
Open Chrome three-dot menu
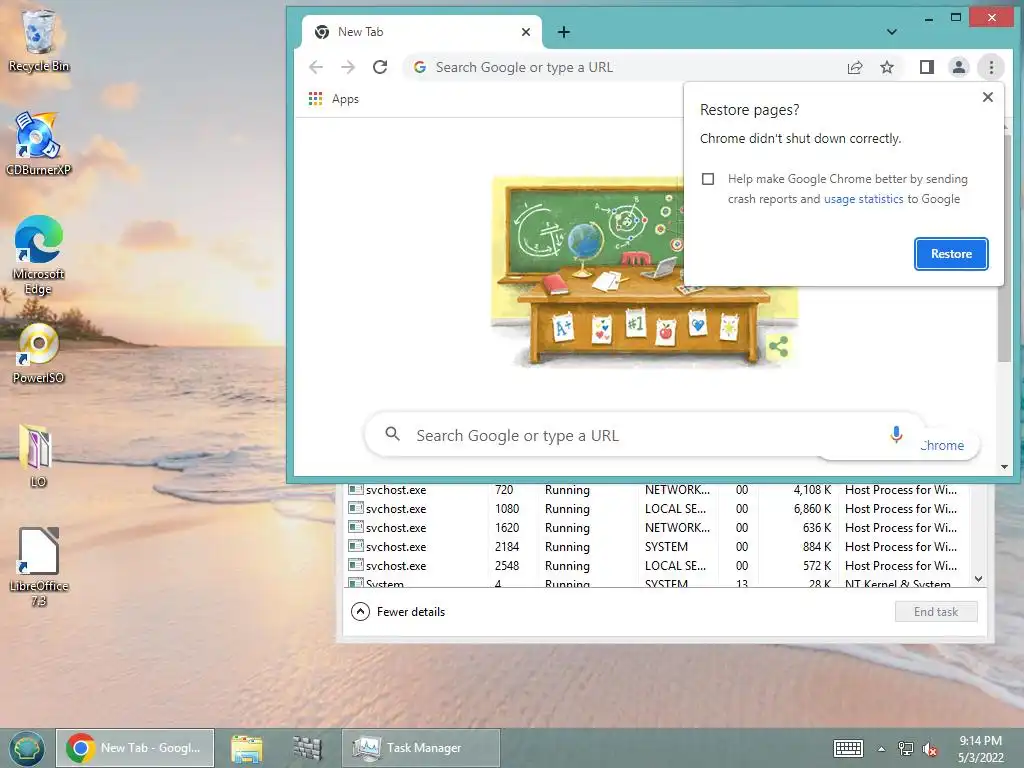[991, 67]
